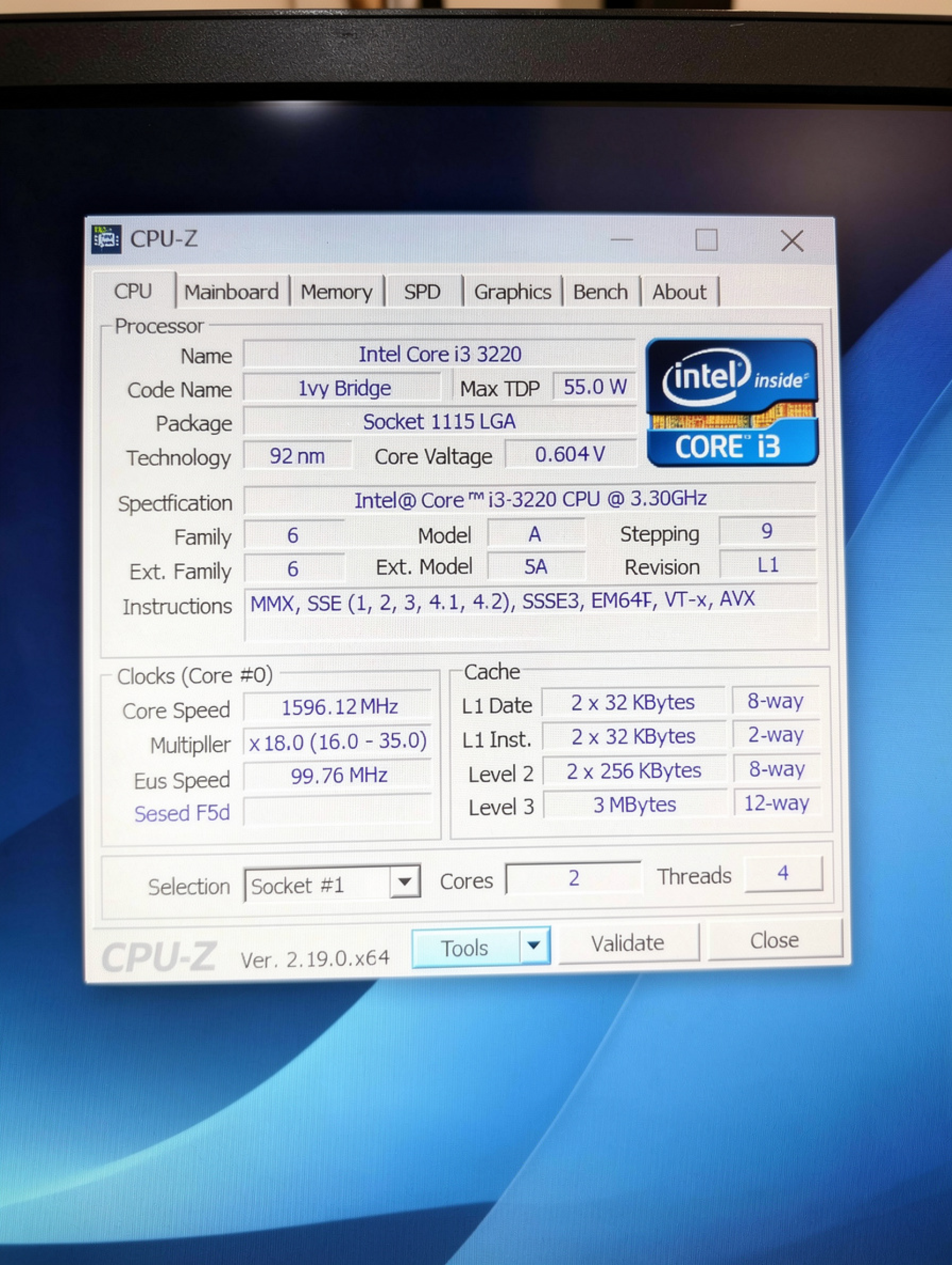Click the Core Speed value field

(339, 707)
